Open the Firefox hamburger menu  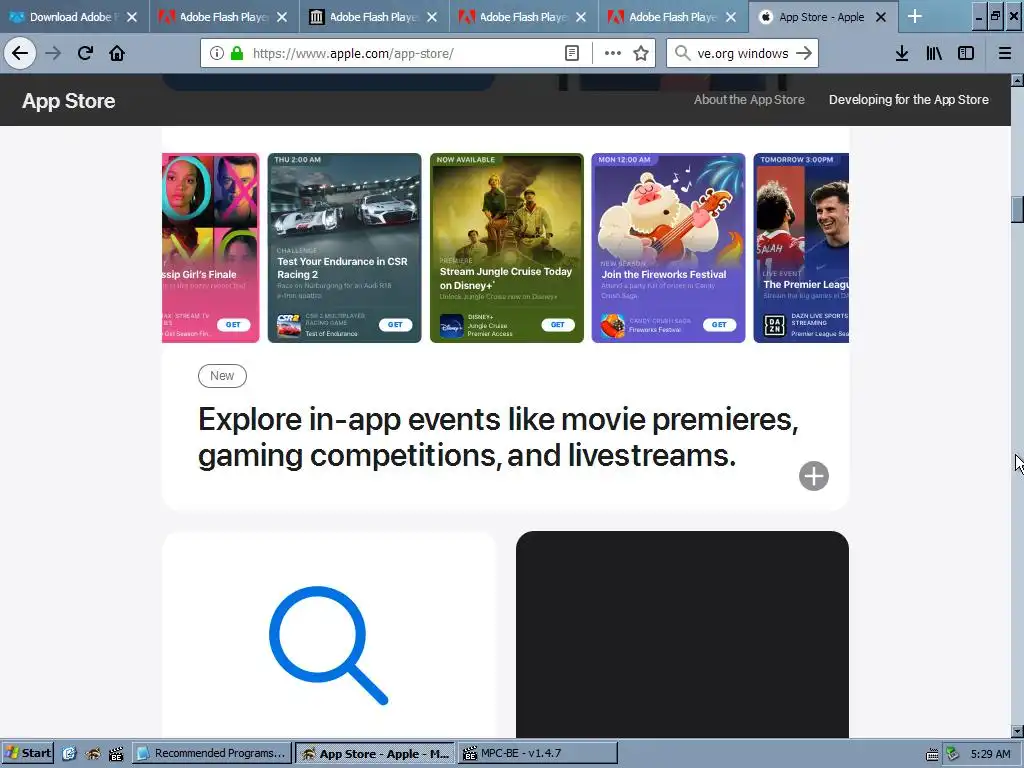pyautogui.click(x=1005, y=53)
